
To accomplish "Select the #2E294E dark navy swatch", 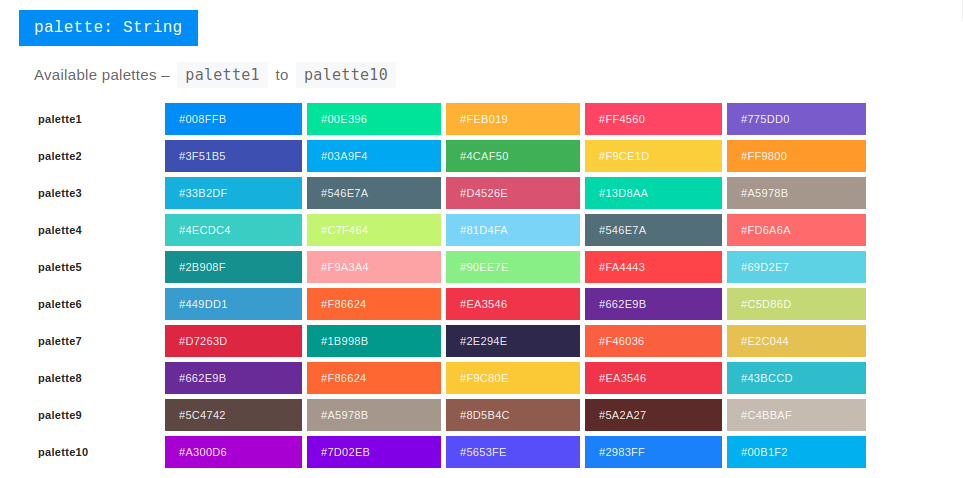I will point(512,341).
